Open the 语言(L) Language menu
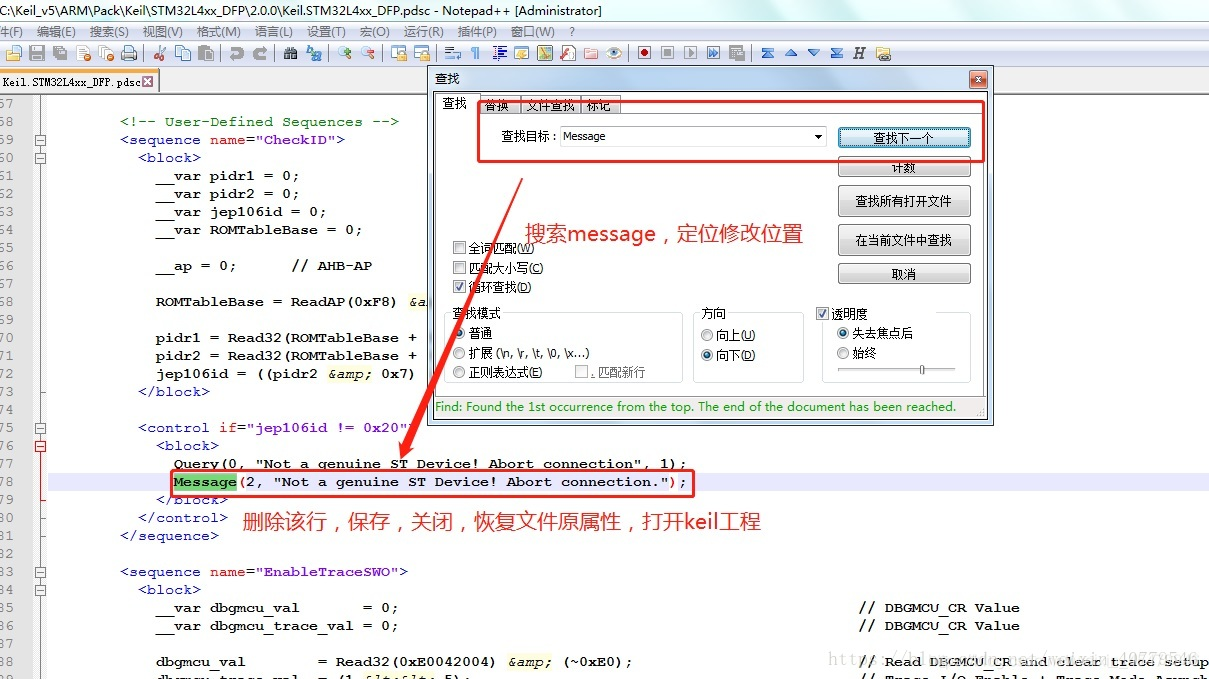This screenshot has height=679, width=1209. (274, 31)
